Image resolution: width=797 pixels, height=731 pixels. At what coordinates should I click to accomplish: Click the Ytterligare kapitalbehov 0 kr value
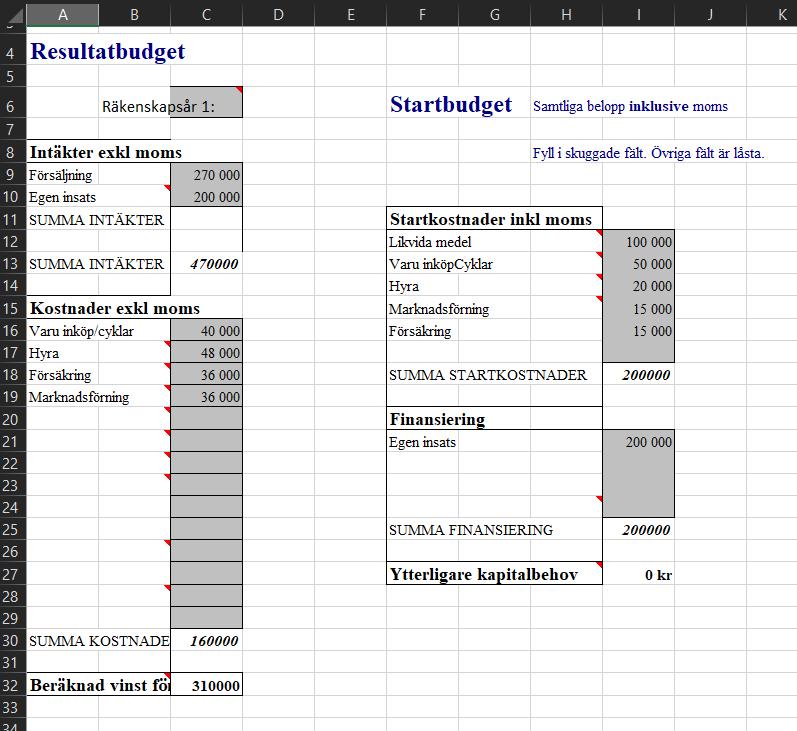pyautogui.click(x=638, y=575)
